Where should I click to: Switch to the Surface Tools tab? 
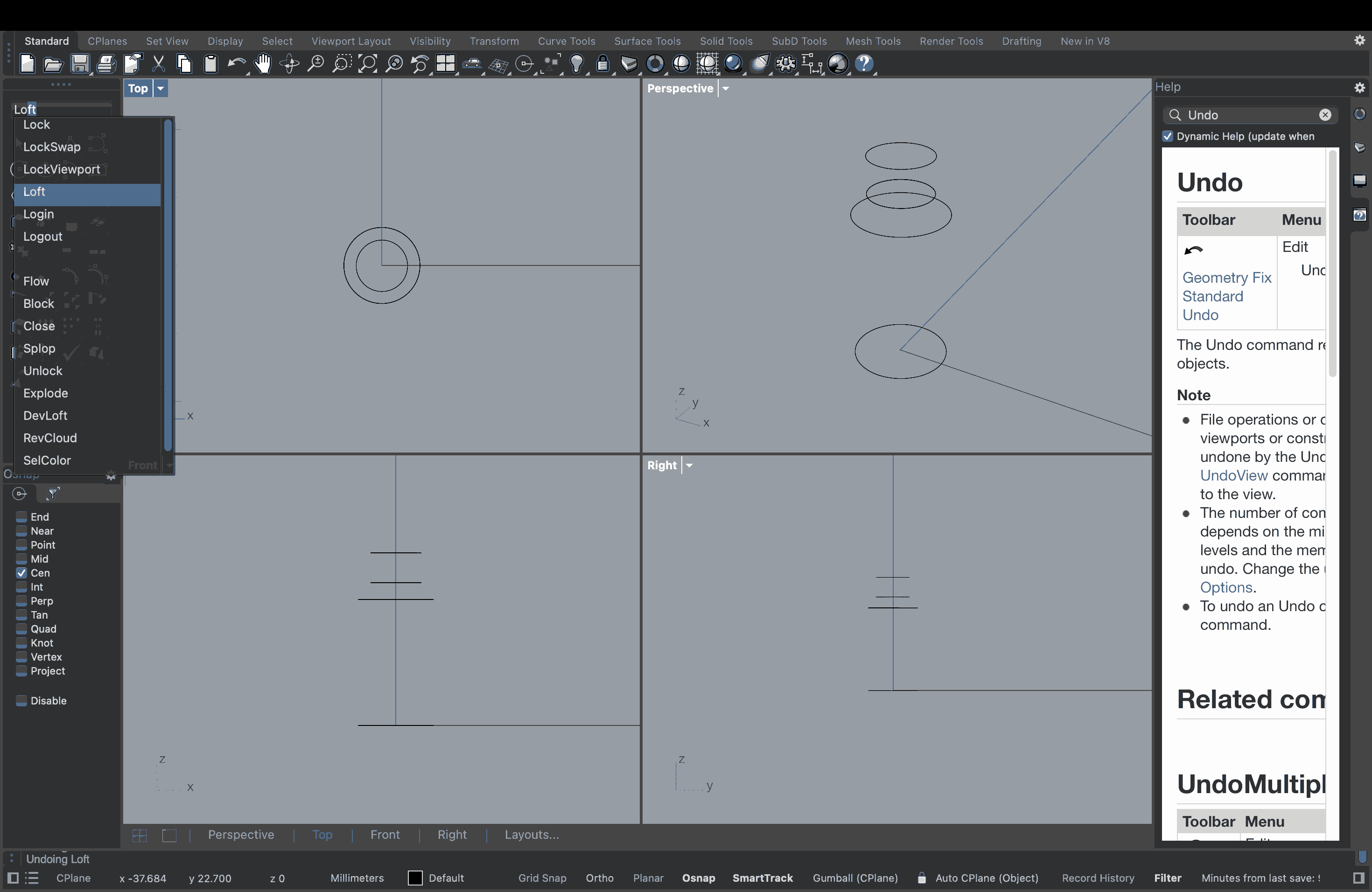(x=647, y=41)
